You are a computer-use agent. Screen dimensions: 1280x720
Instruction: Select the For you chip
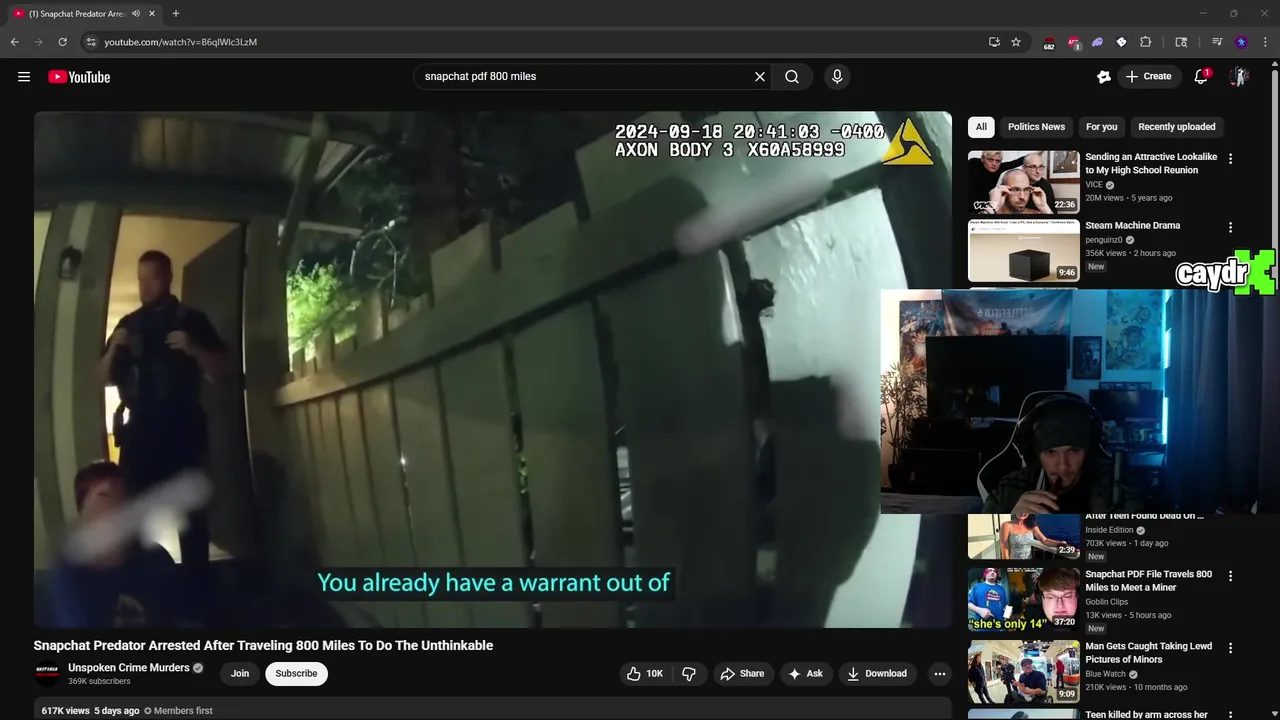click(x=1101, y=127)
